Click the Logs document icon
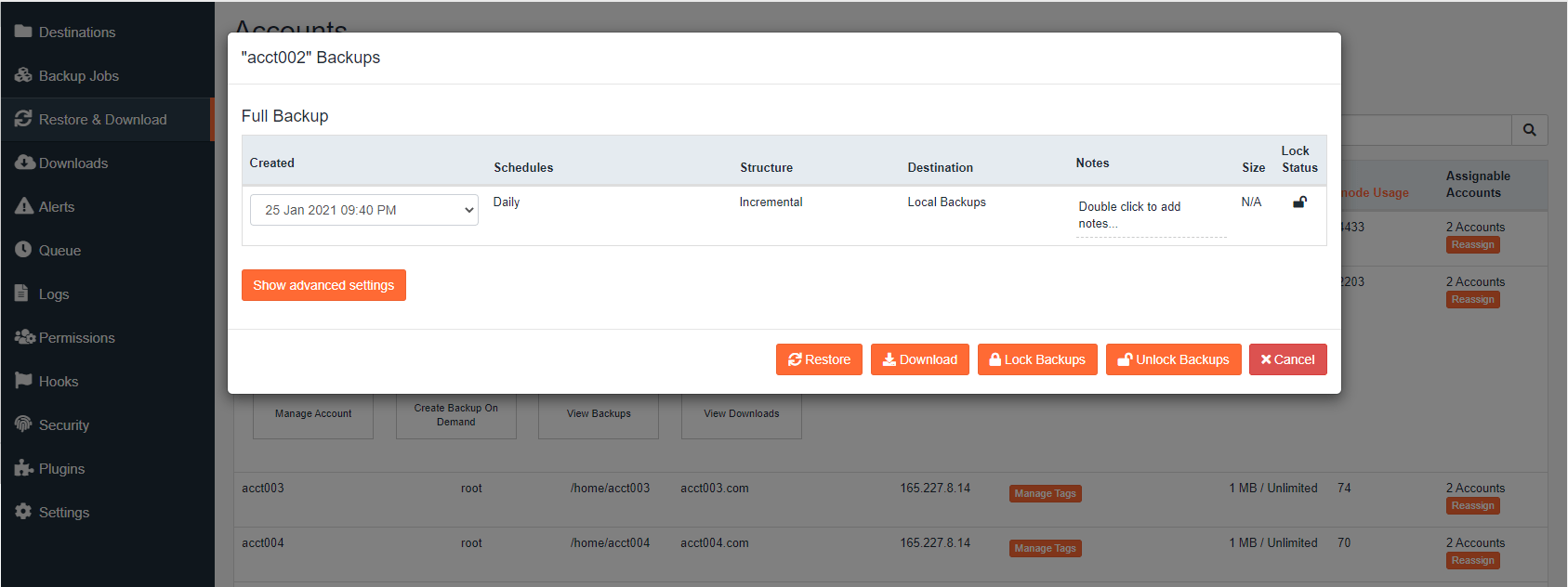This screenshot has width=1568, height=587. [x=21, y=293]
